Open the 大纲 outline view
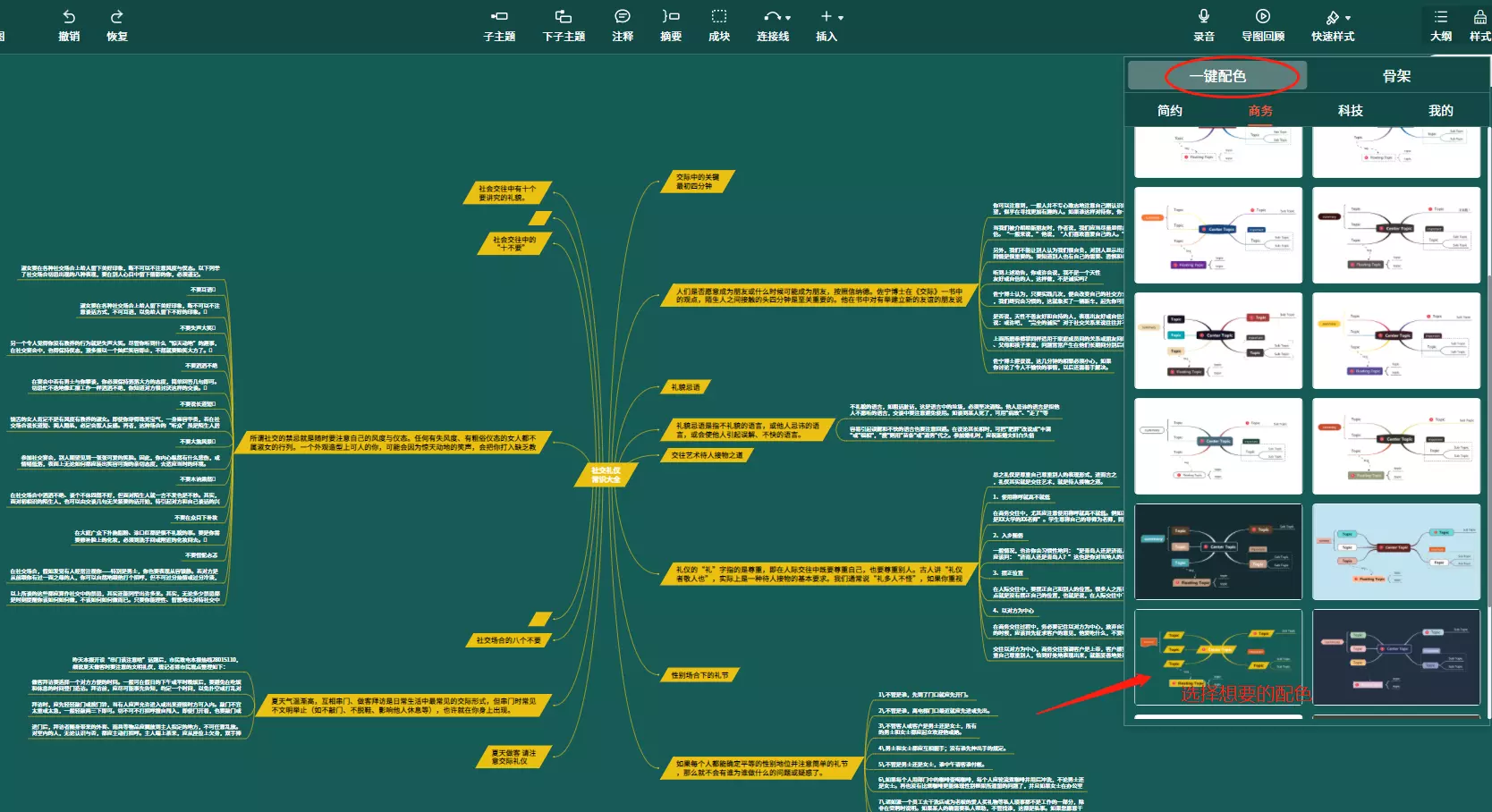The height and width of the screenshot is (812, 1492). [1441, 17]
